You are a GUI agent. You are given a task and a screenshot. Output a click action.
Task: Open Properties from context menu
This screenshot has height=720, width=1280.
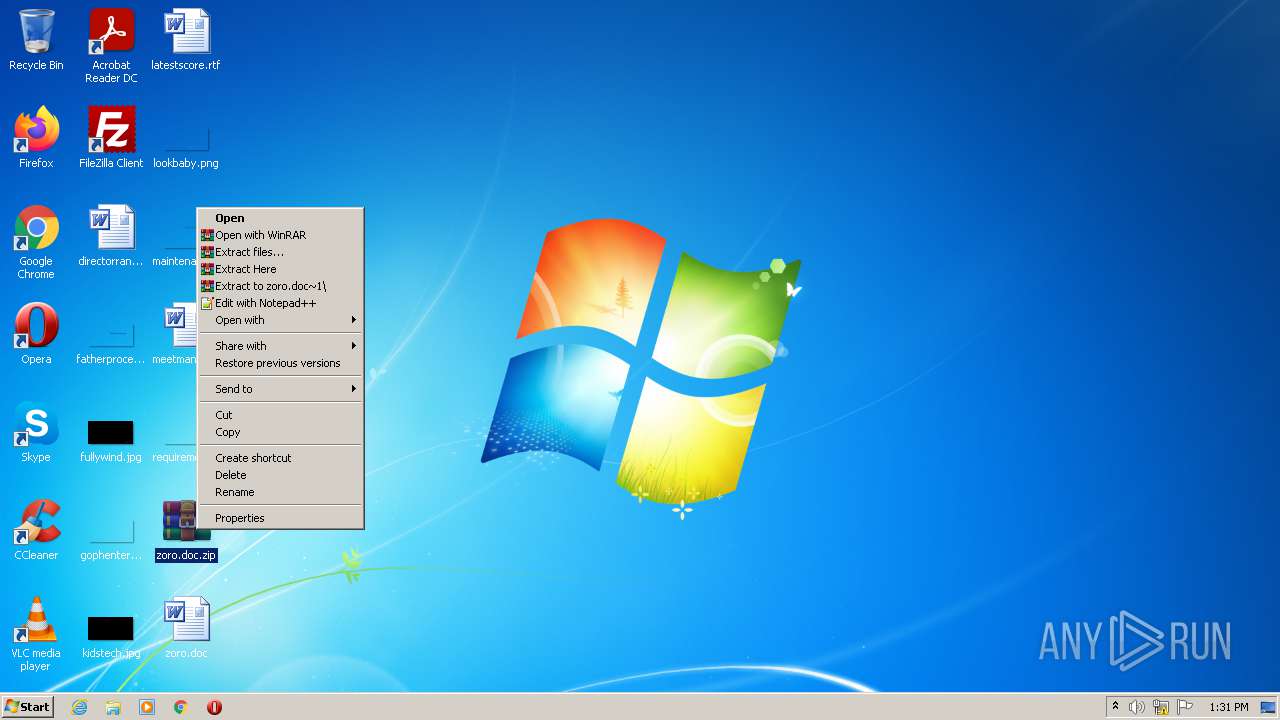(280, 518)
